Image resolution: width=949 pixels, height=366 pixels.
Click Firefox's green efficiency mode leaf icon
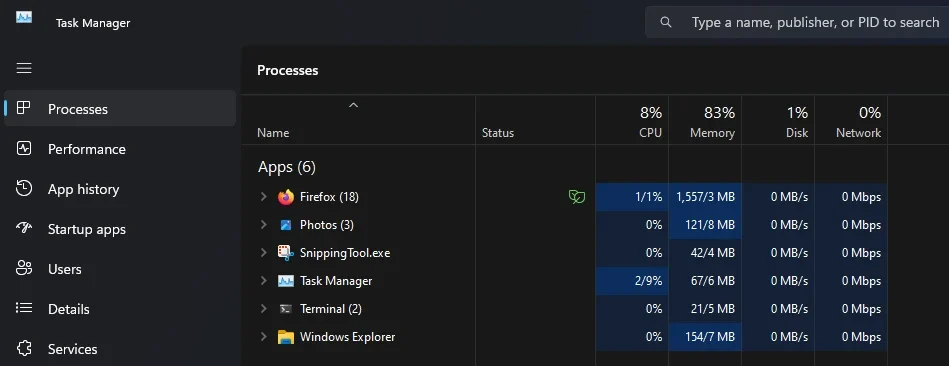coord(577,197)
